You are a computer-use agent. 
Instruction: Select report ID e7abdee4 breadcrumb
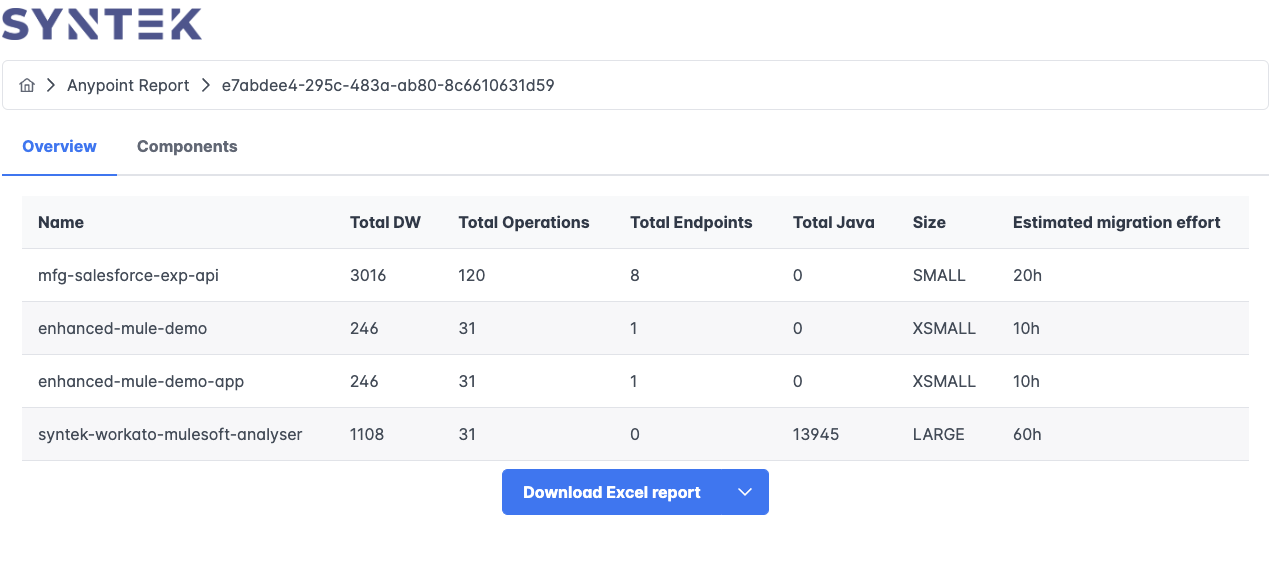[388, 86]
